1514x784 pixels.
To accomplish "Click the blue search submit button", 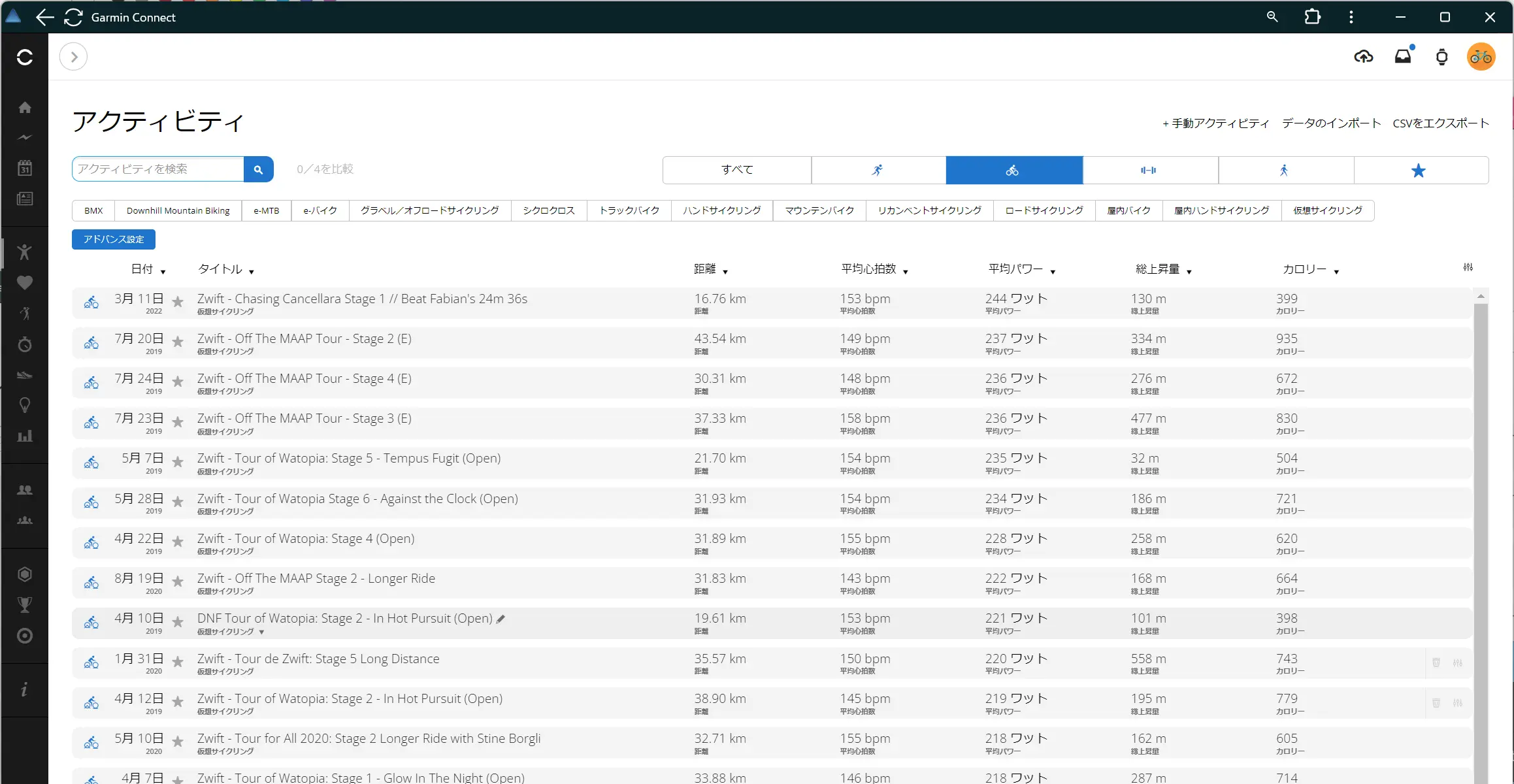I will pos(259,169).
